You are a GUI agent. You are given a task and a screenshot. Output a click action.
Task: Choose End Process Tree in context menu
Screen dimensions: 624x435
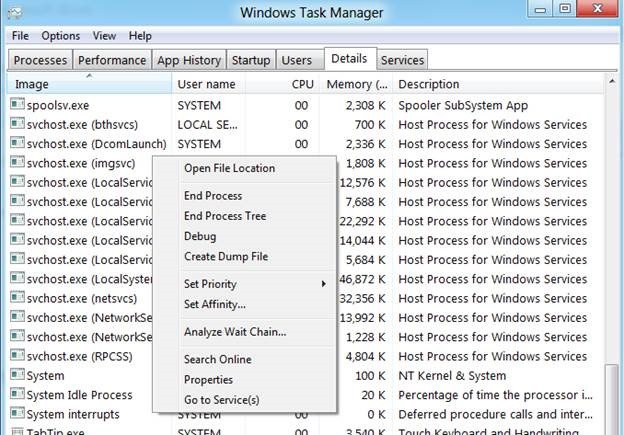pos(225,216)
